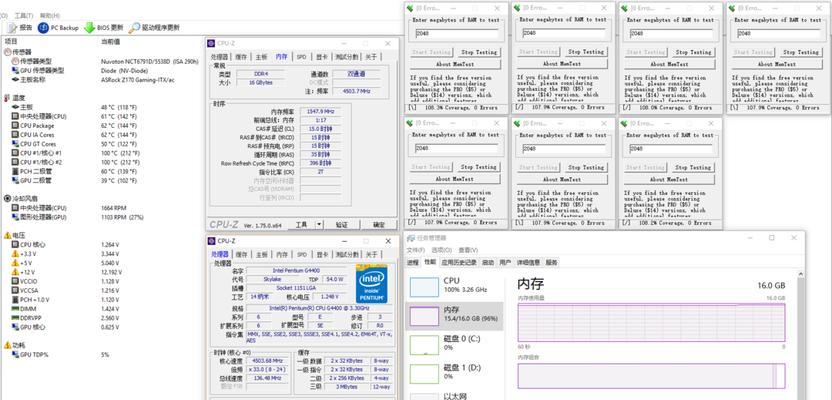Image resolution: width=832 pixels, height=400 pixels.
Task: Click the title icon of memory CPU-Z window
Action: pos(211,43)
